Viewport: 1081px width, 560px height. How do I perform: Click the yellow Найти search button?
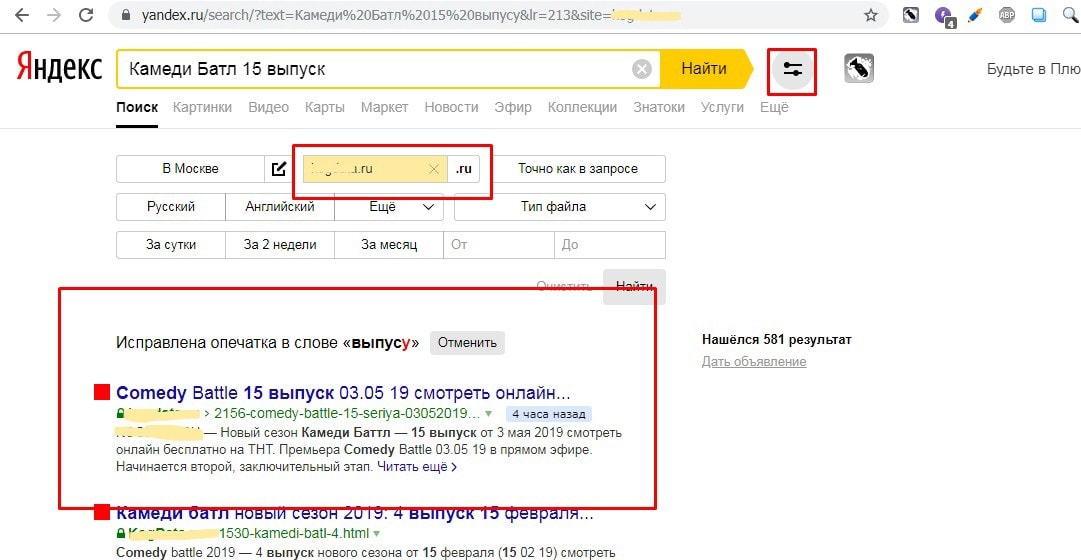point(704,68)
